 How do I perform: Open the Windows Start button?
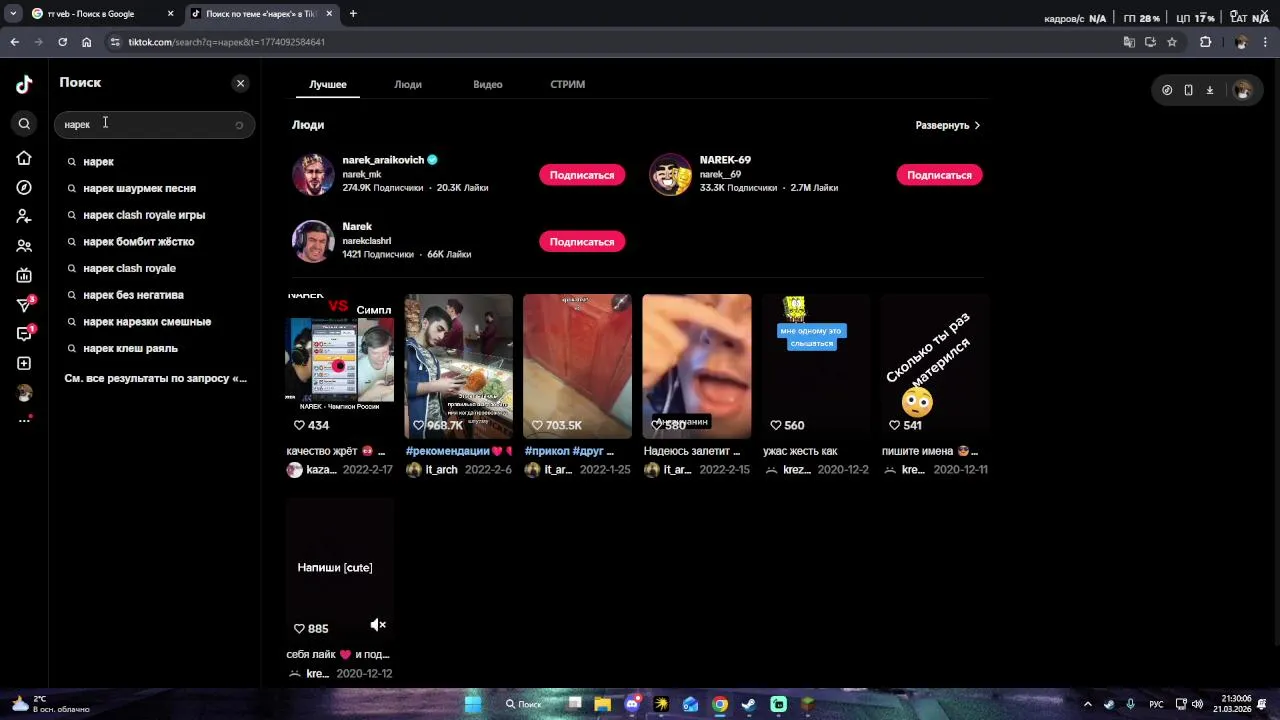[x=472, y=704]
